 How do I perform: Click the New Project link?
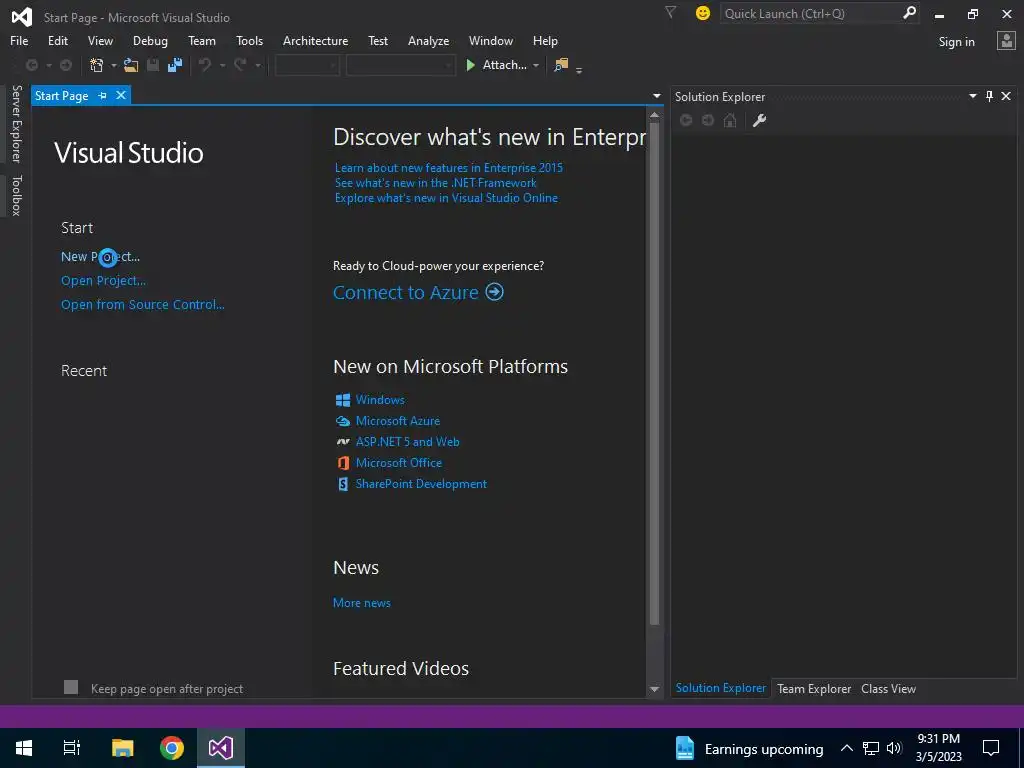(x=100, y=257)
